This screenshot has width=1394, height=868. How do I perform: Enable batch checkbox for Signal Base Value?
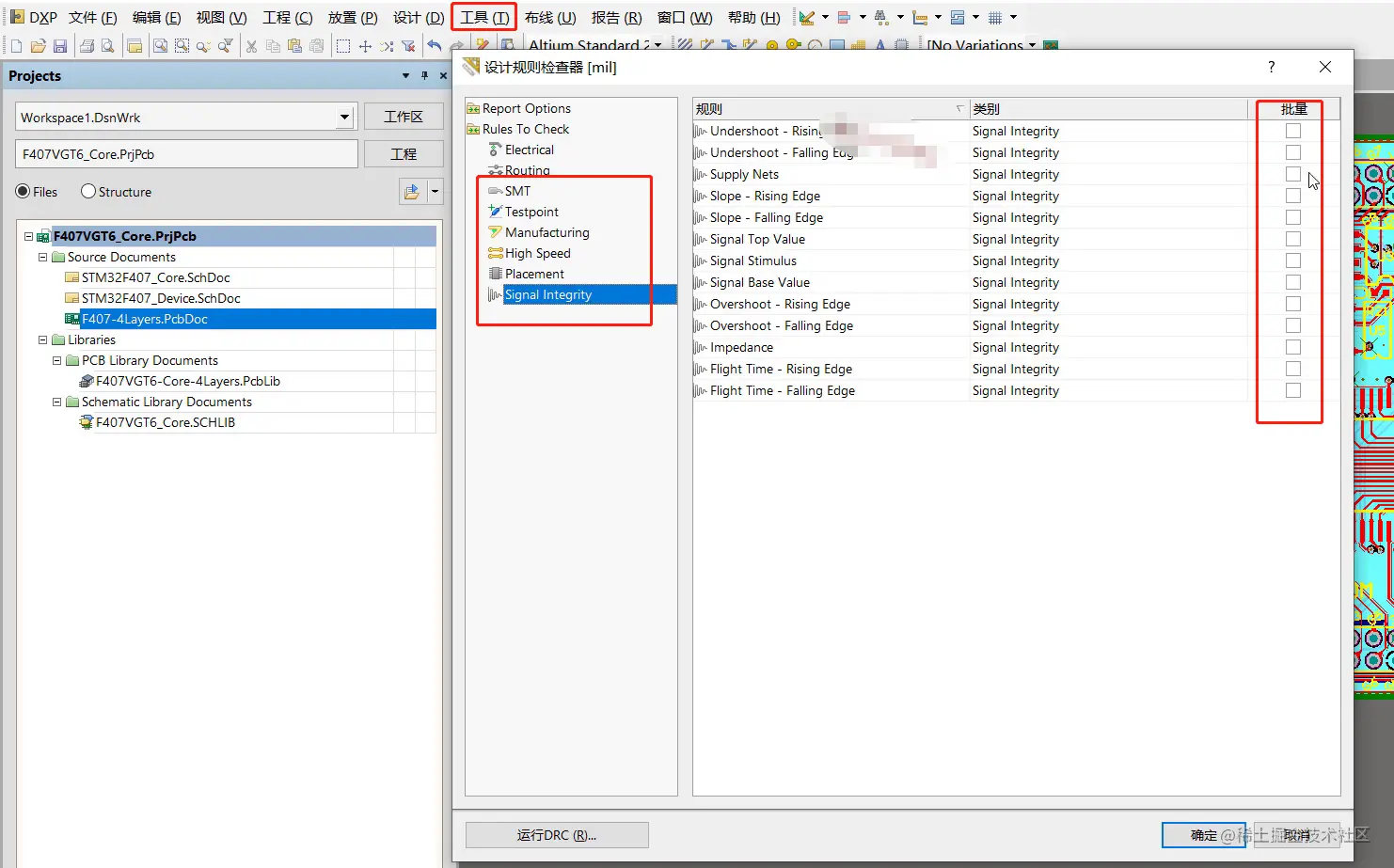tap(1293, 282)
